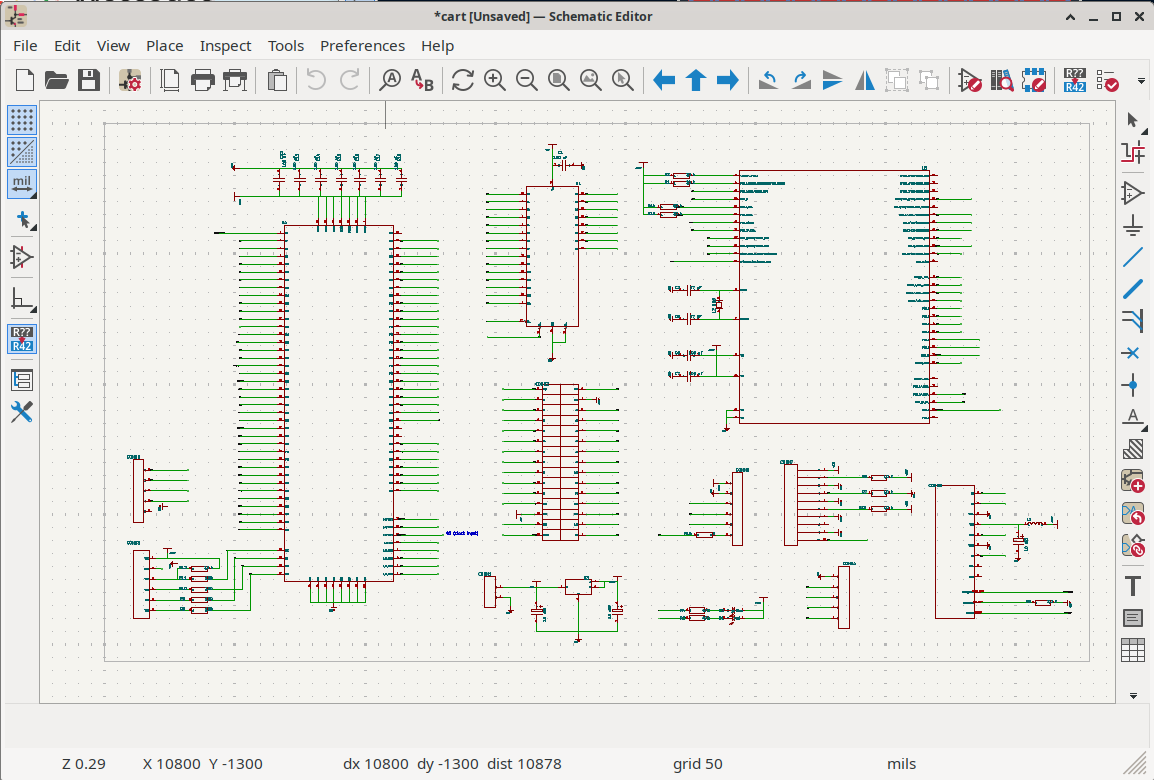This screenshot has height=780, width=1154.
Task: Toggle automatic annotation in left toolbar
Action: (22, 339)
